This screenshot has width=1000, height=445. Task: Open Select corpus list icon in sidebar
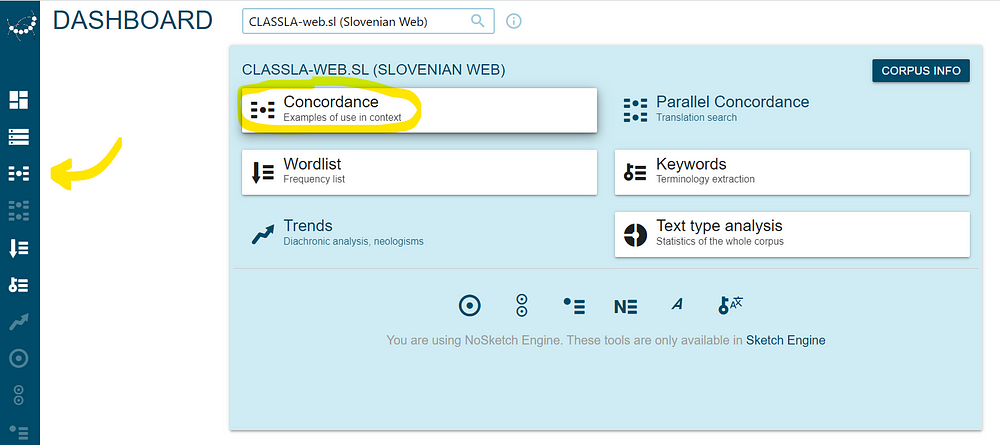(x=18, y=136)
